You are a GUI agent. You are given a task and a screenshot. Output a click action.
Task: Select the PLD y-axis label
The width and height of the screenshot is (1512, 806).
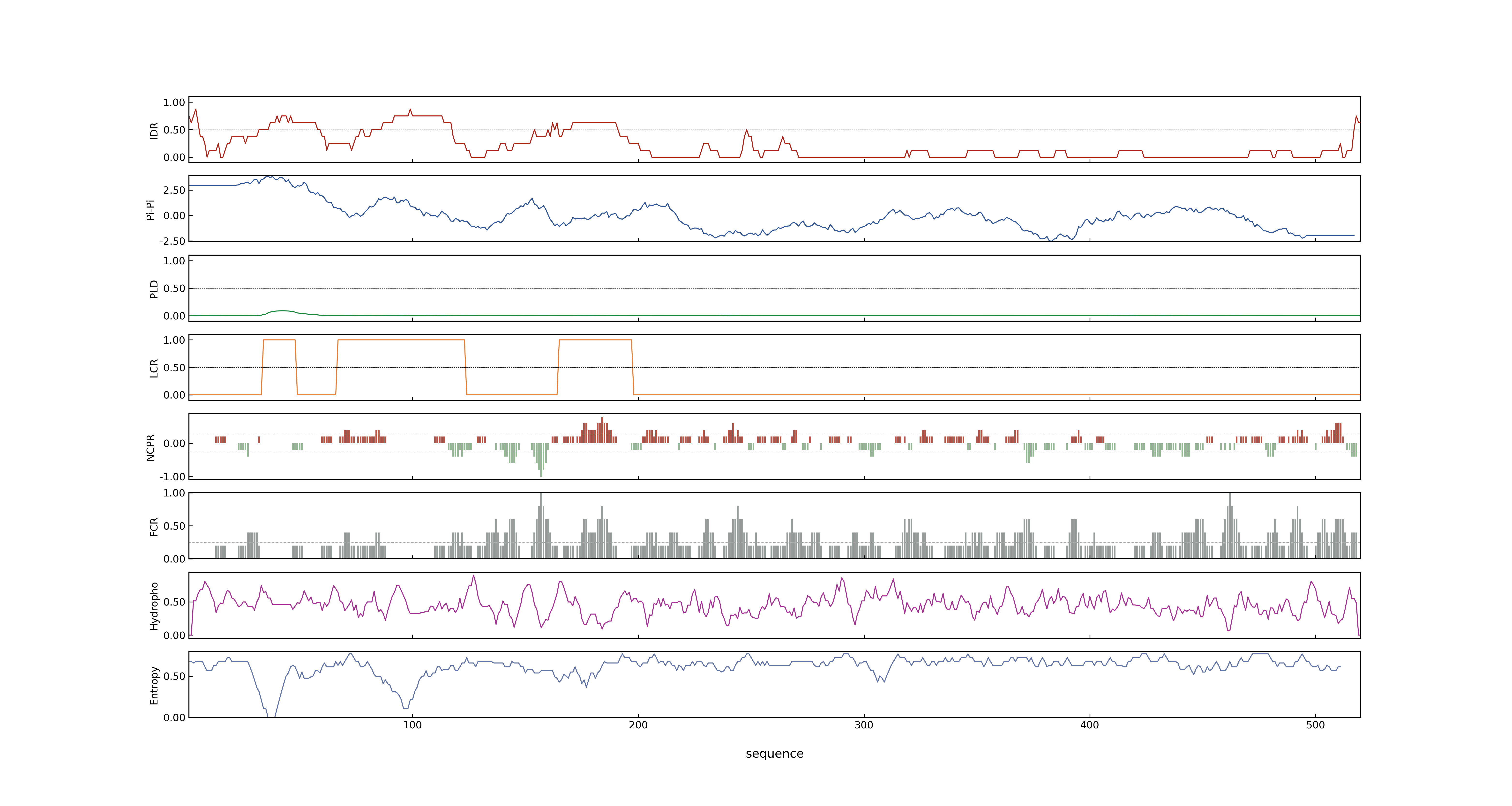(x=154, y=288)
